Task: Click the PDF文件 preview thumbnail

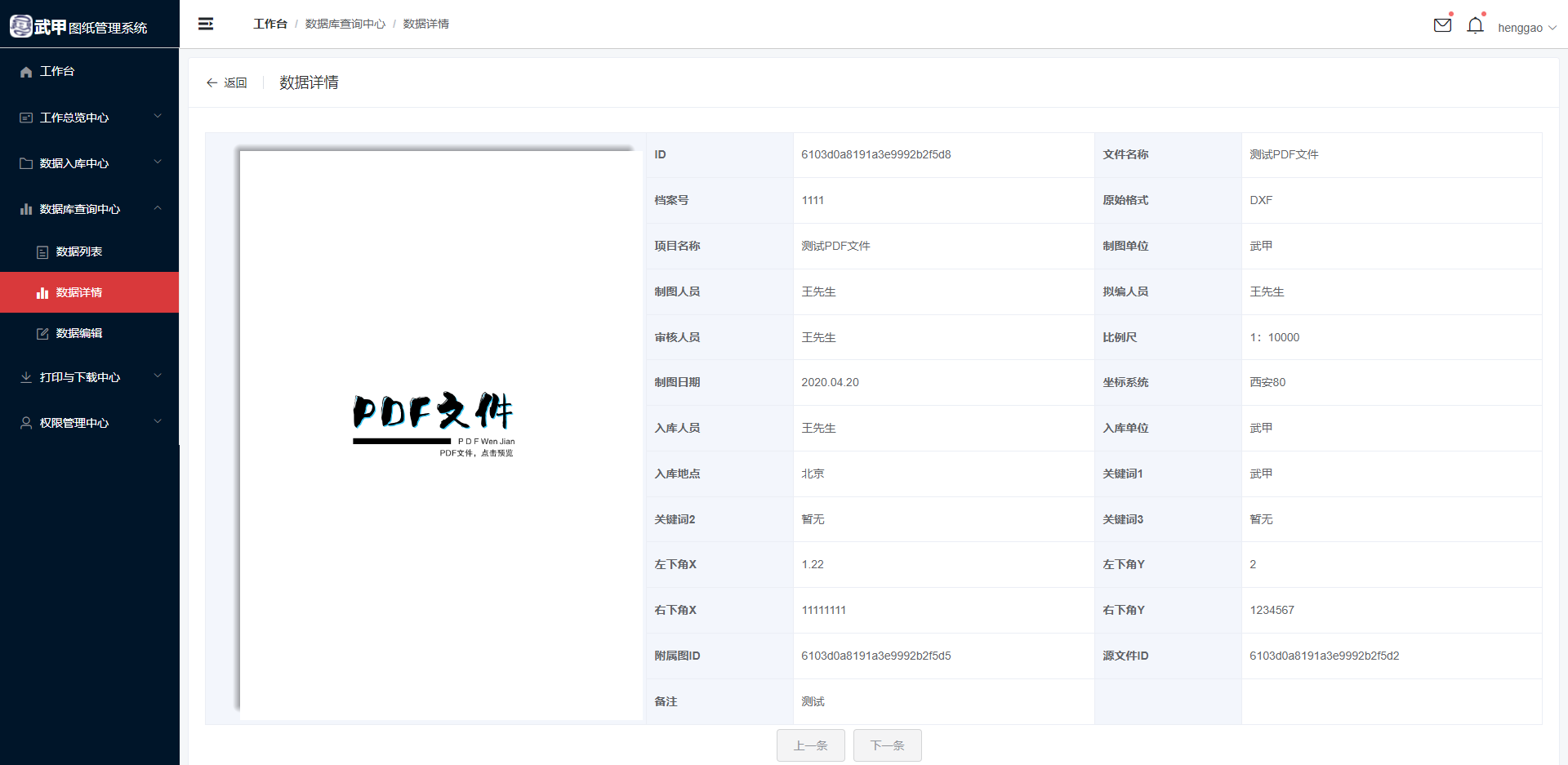Action: [434, 425]
